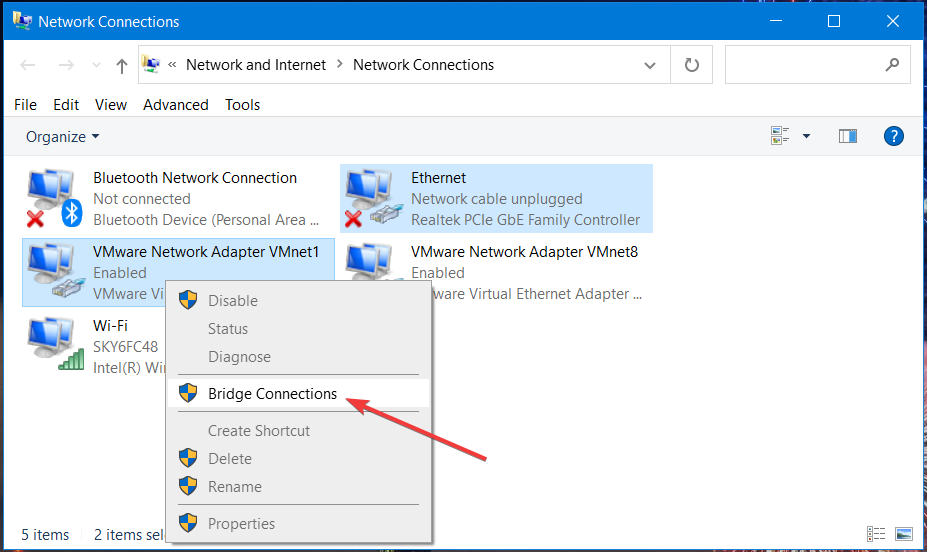Select the Ethernet adapter icon

point(370,198)
